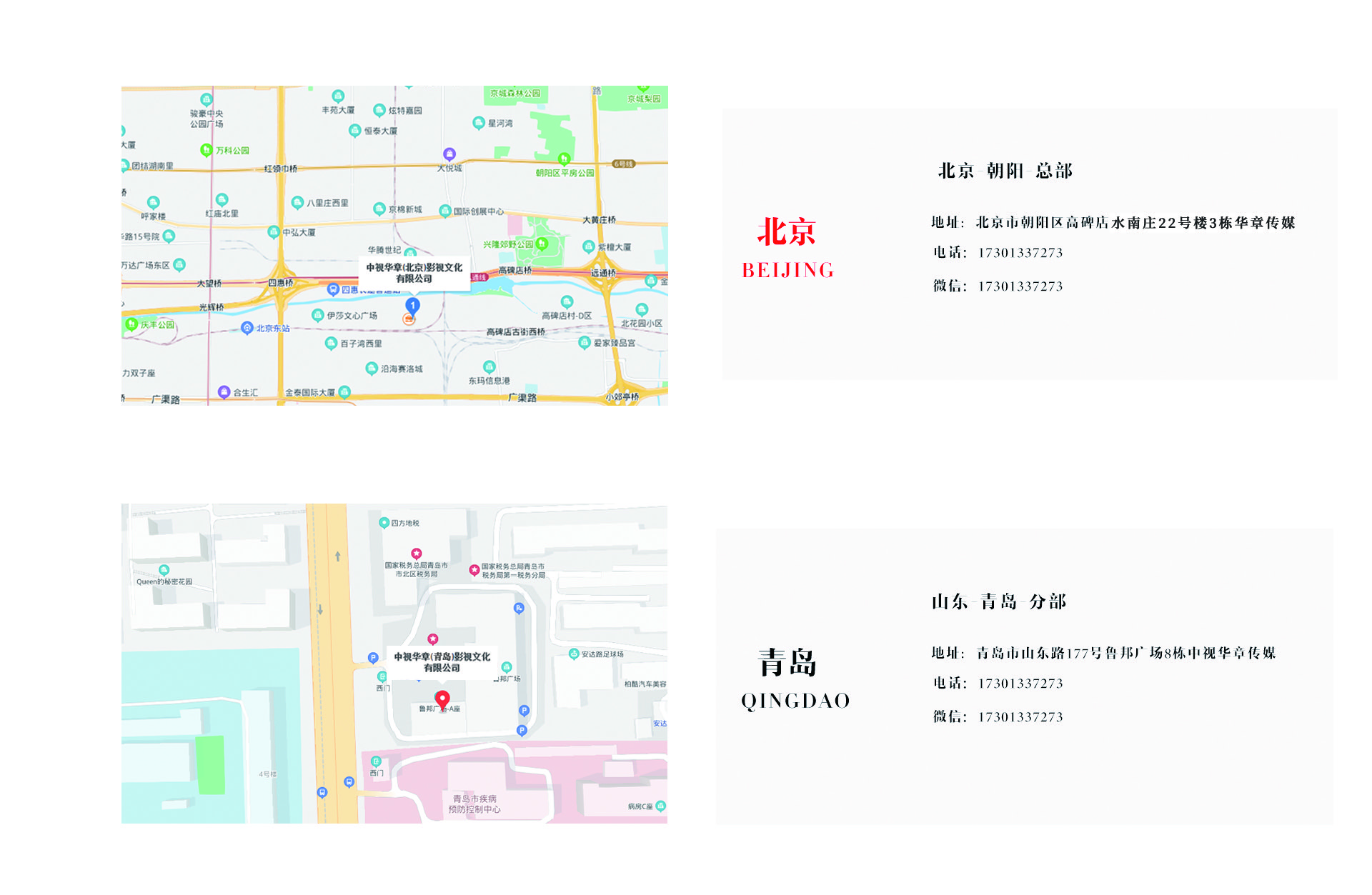This screenshot has width=1372, height=895.
Task: Select the 八里庄西里 map marker icon
Action: pos(298,203)
